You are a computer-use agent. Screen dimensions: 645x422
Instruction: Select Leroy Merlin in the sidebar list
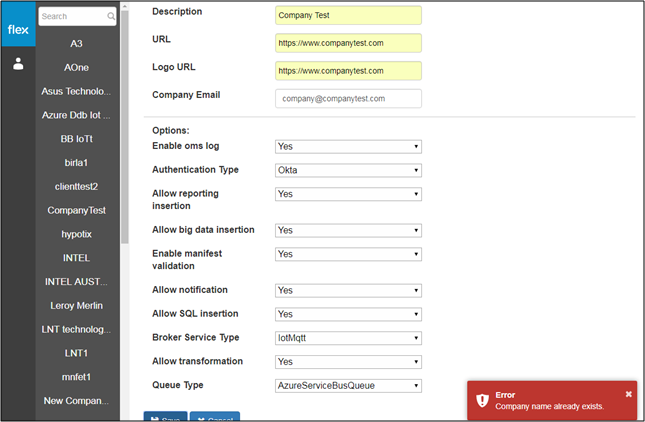click(77, 306)
